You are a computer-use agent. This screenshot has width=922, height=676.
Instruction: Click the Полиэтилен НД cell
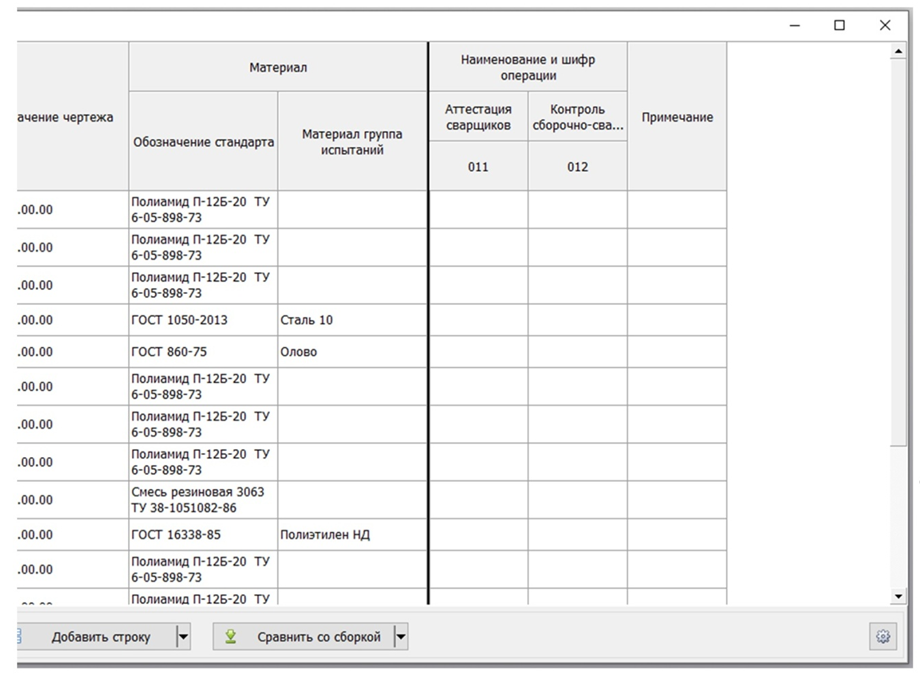point(352,534)
